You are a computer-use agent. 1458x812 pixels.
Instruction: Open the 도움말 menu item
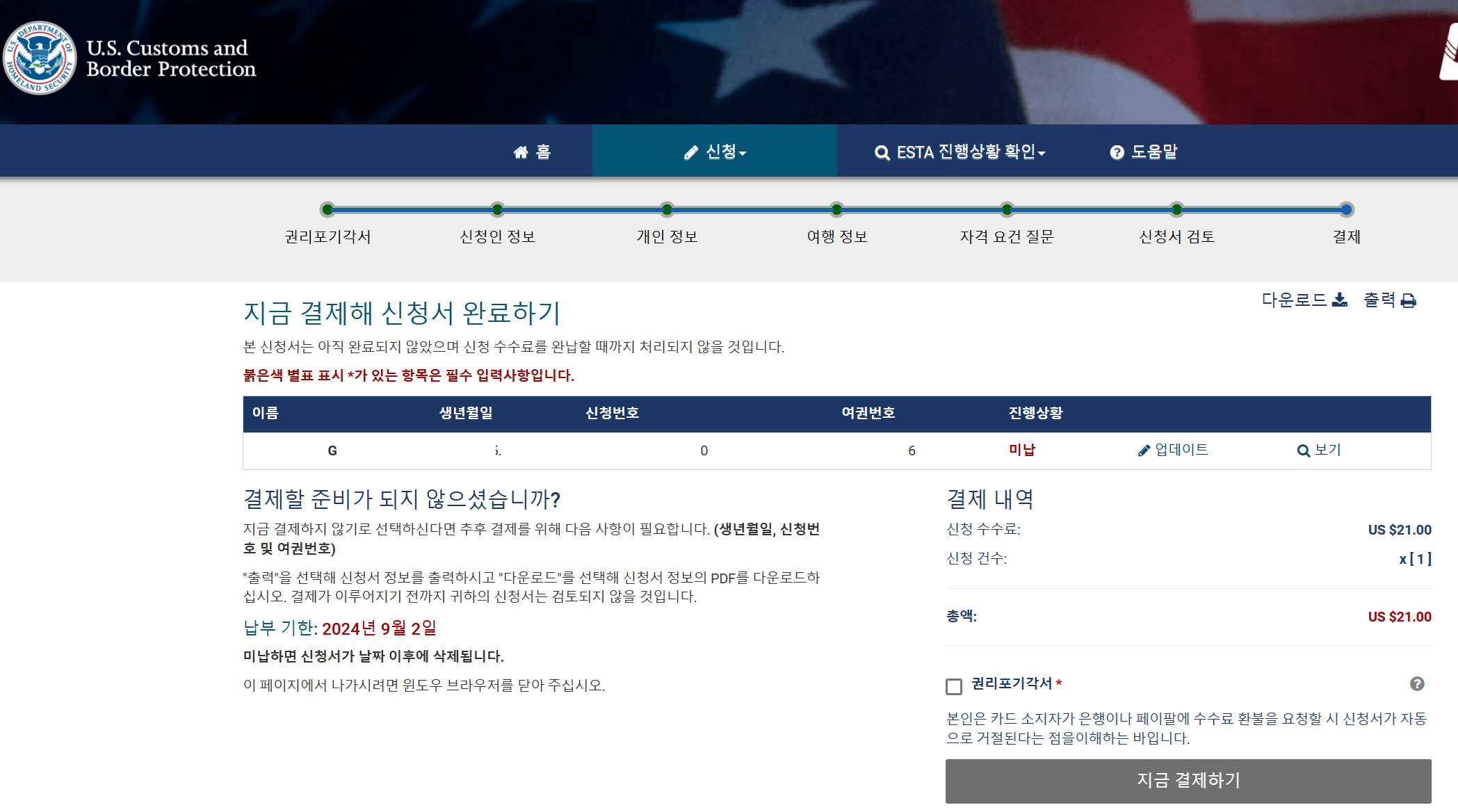(1153, 152)
